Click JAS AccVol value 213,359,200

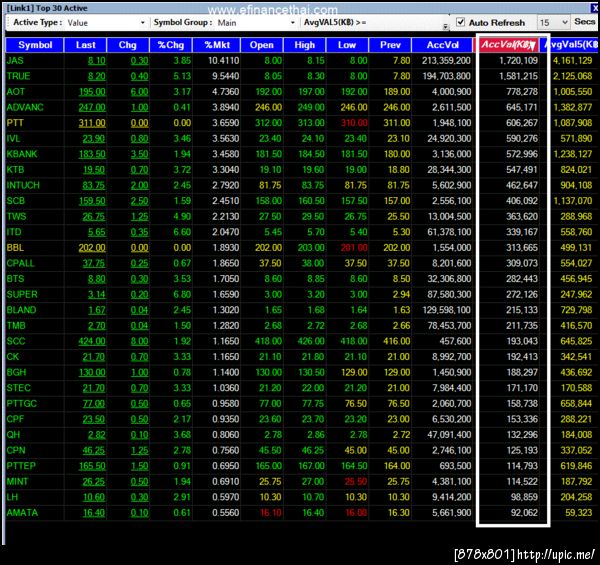click(x=446, y=60)
